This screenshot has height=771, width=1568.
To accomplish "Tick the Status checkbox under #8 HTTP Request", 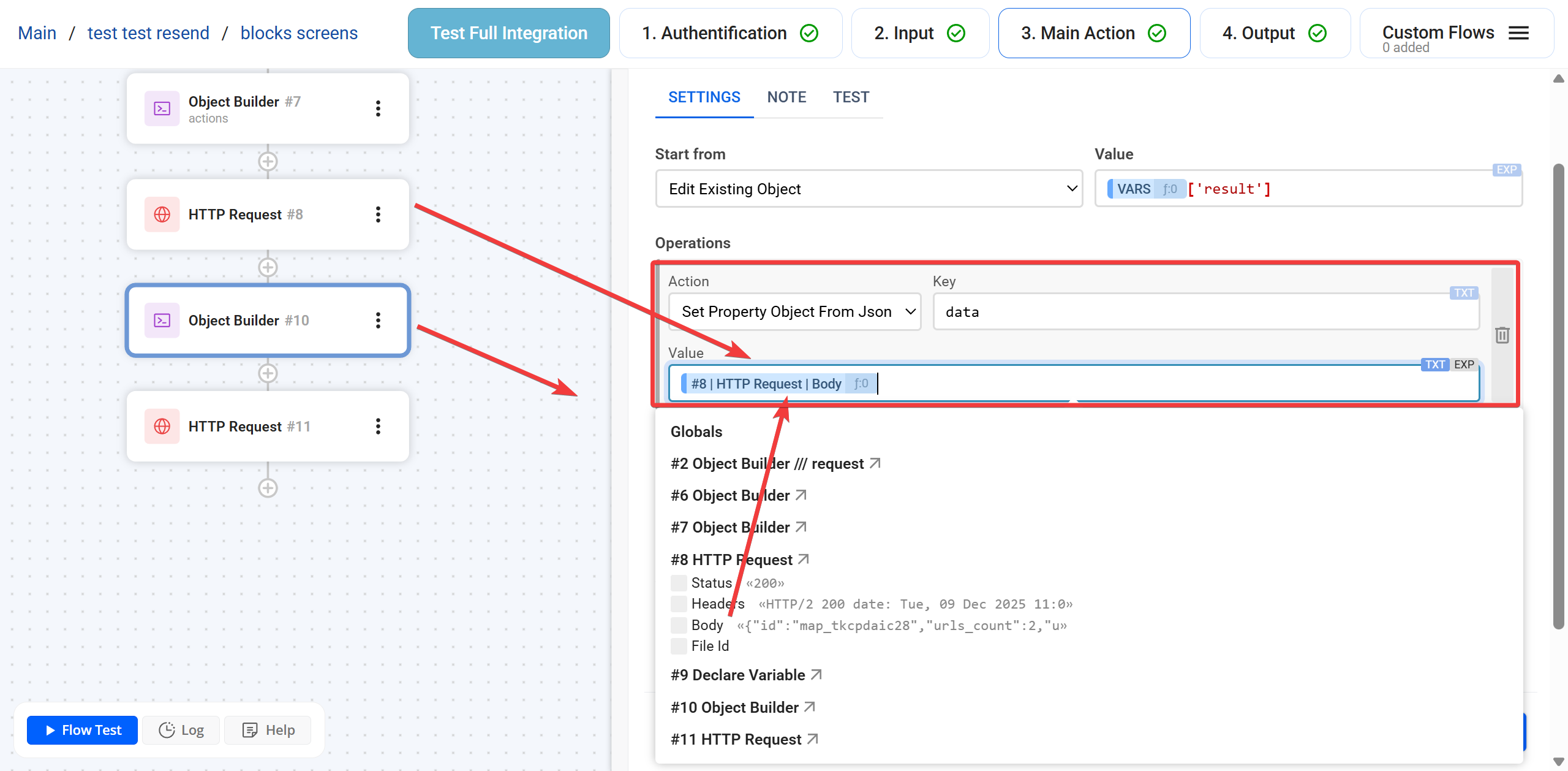I will click(x=678, y=583).
